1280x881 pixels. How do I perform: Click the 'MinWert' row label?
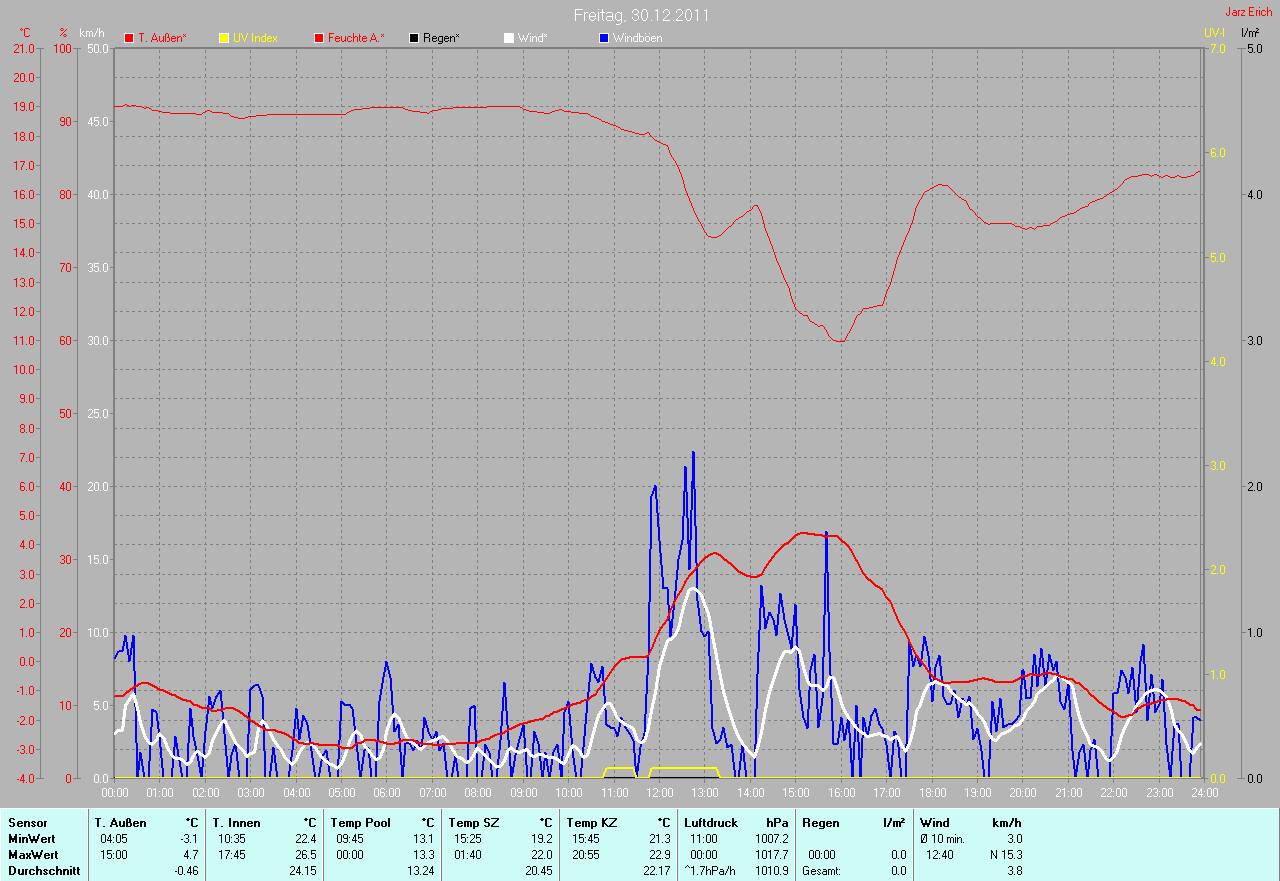click(30, 839)
